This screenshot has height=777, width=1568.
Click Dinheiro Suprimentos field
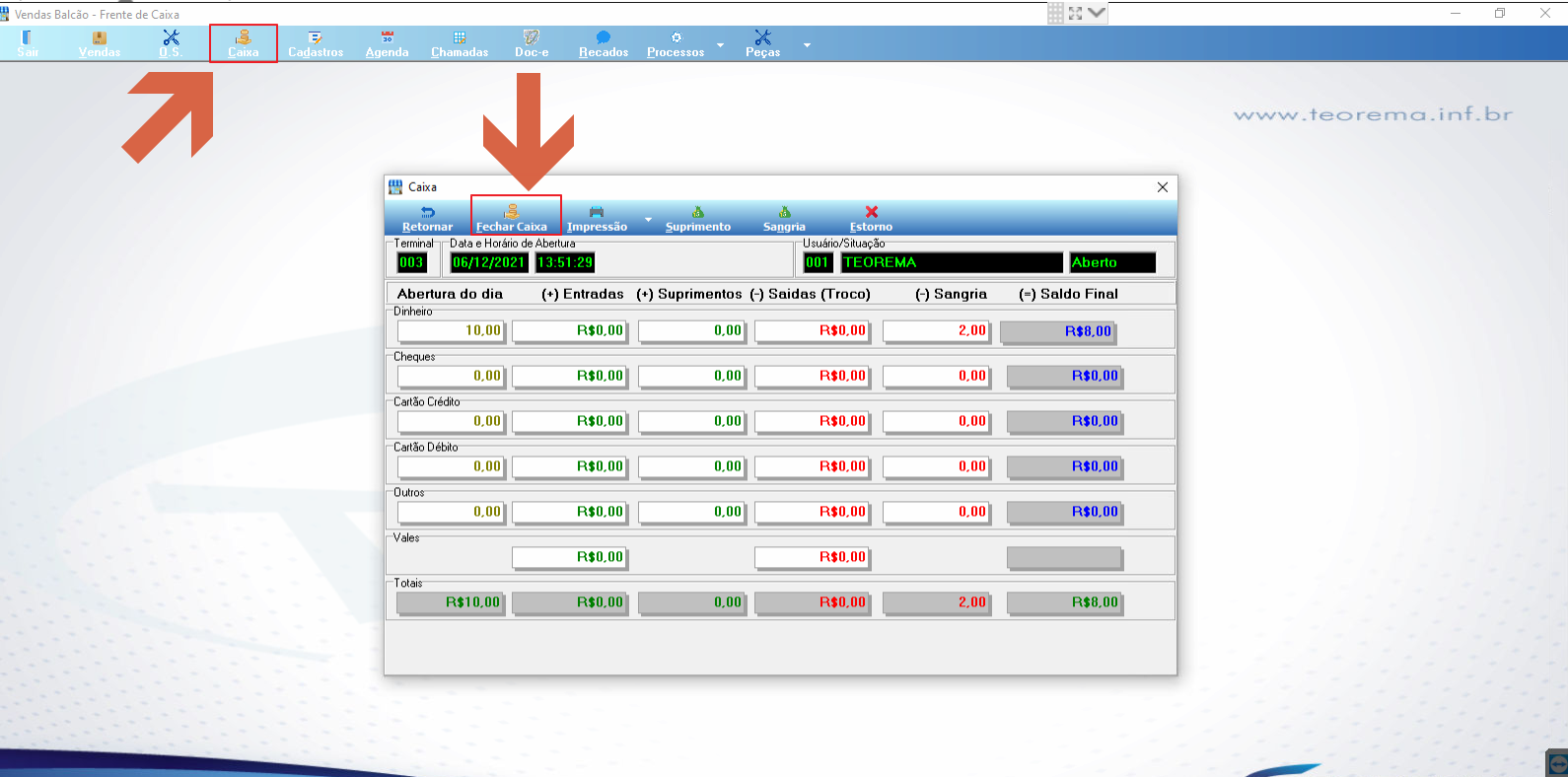click(x=691, y=330)
